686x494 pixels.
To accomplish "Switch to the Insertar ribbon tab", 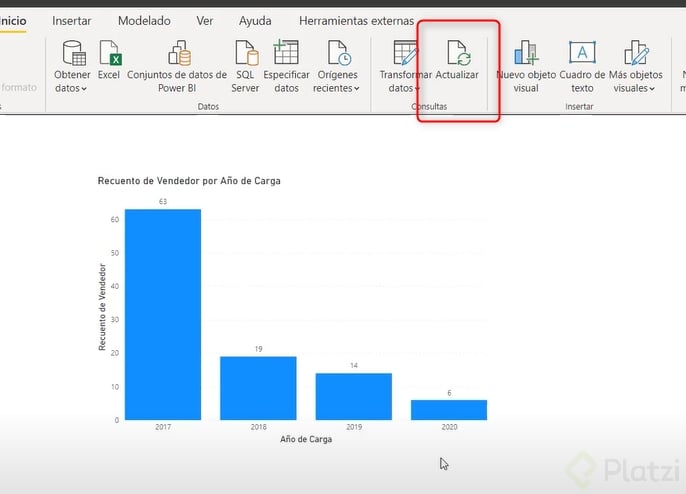I will 72,21.
